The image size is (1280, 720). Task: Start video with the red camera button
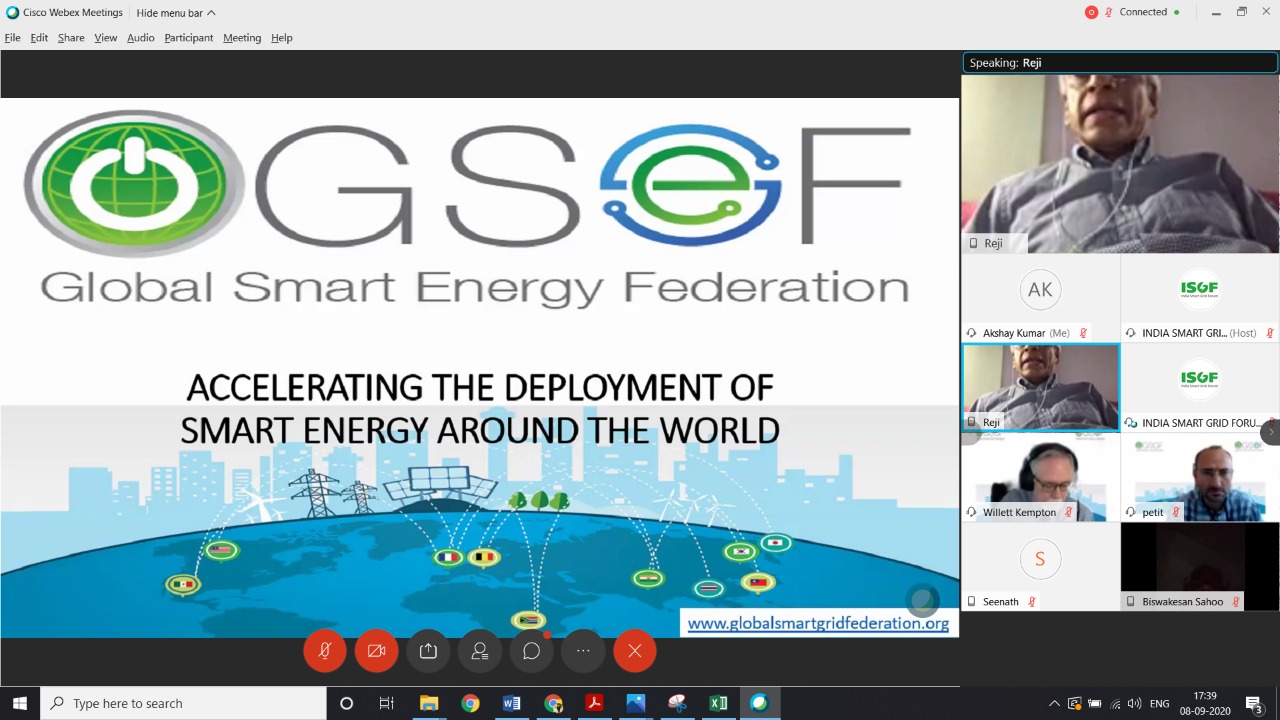coord(377,651)
